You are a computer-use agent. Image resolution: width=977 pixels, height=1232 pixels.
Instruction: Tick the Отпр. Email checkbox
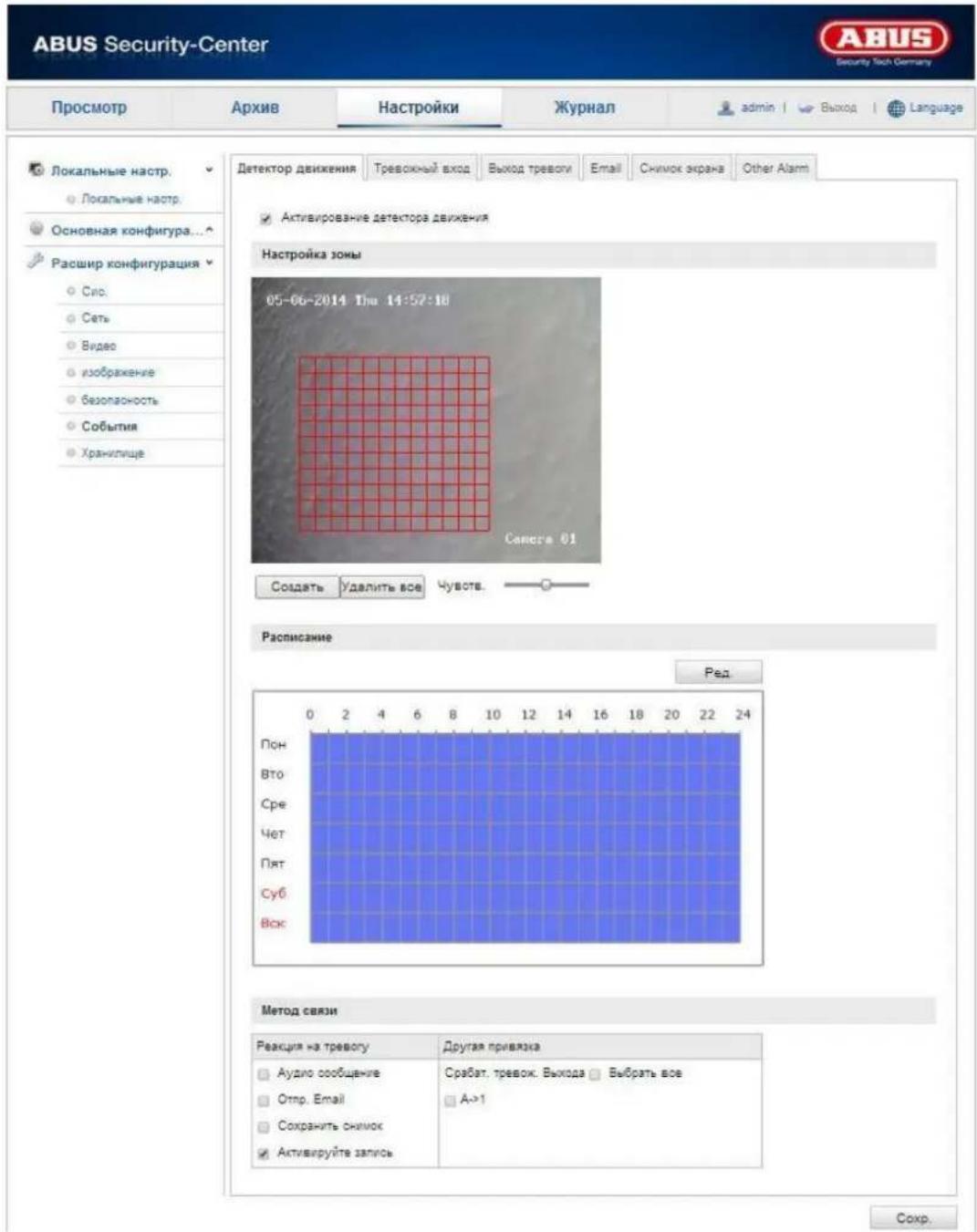coord(264,1101)
